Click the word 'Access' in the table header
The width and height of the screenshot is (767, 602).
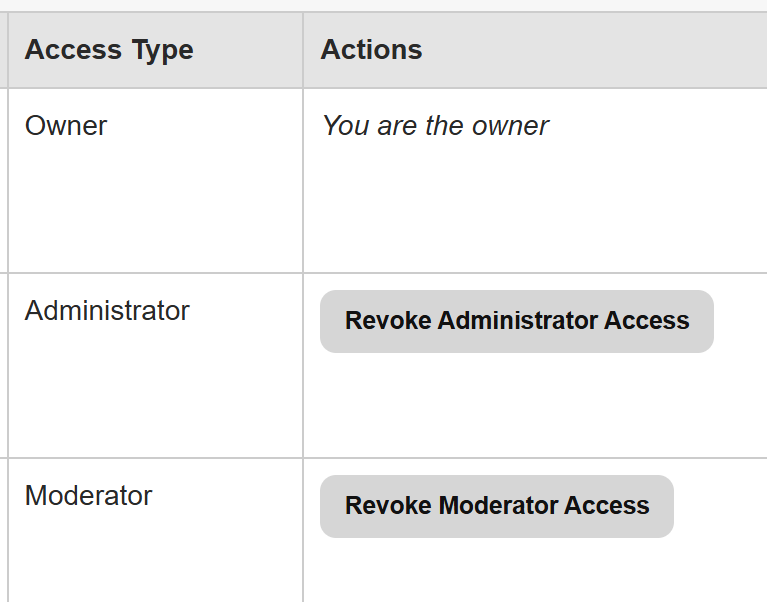tap(73, 50)
